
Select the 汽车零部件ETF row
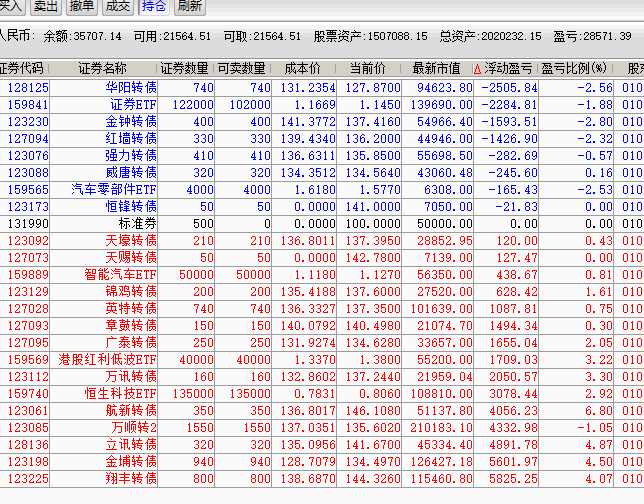click(x=322, y=190)
